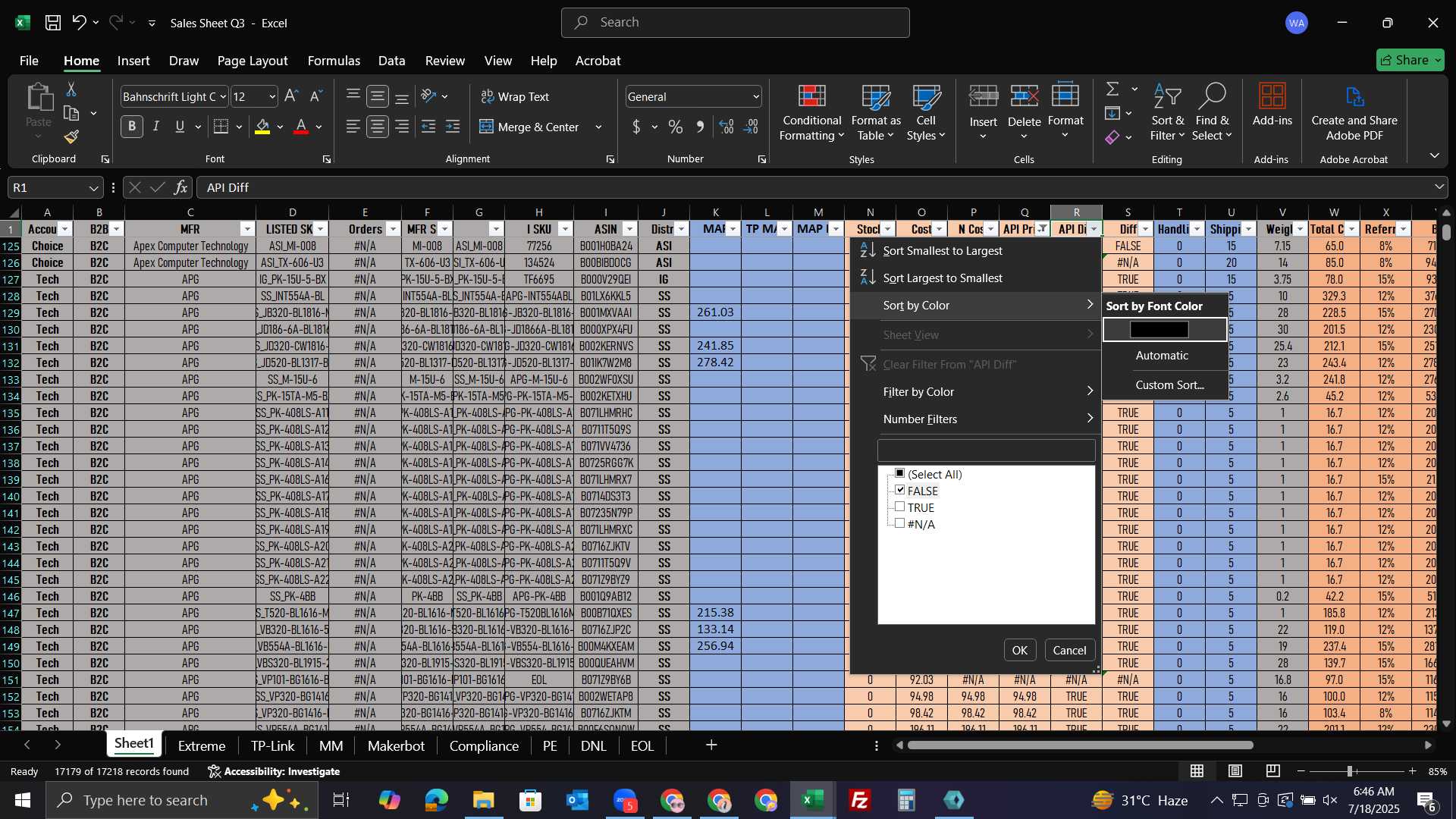The height and width of the screenshot is (819, 1456).
Task: Apply underline formatting
Action: [180, 127]
